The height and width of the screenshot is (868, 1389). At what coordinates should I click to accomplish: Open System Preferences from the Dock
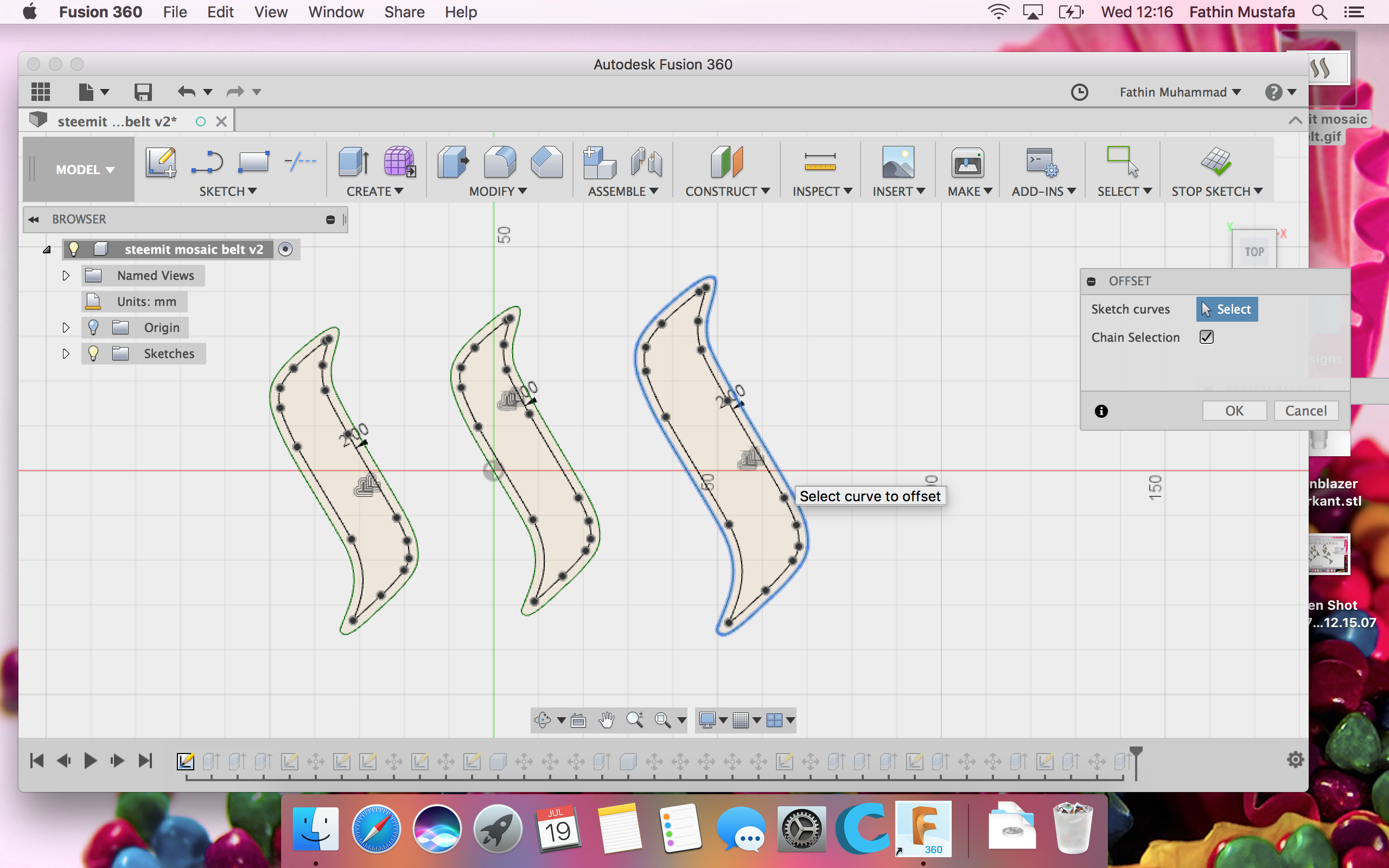pyautogui.click(x=802, y=829)
